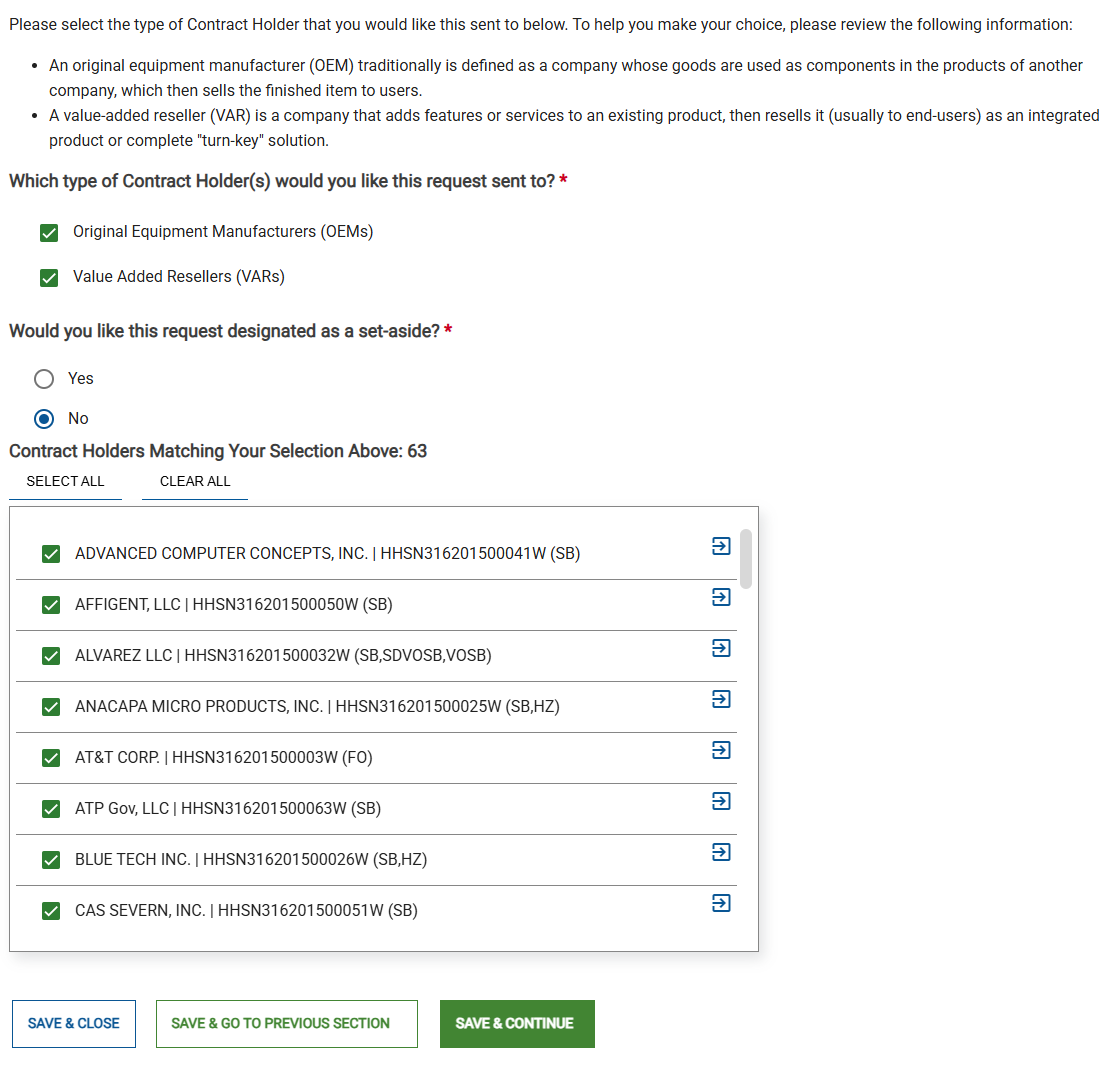The height and width of the screenshot is (1070, 1114).
Task: Uncheck Original Equipment Manufacturers (OEMs)
Action: pyautogui.click(x=49, y=232)
